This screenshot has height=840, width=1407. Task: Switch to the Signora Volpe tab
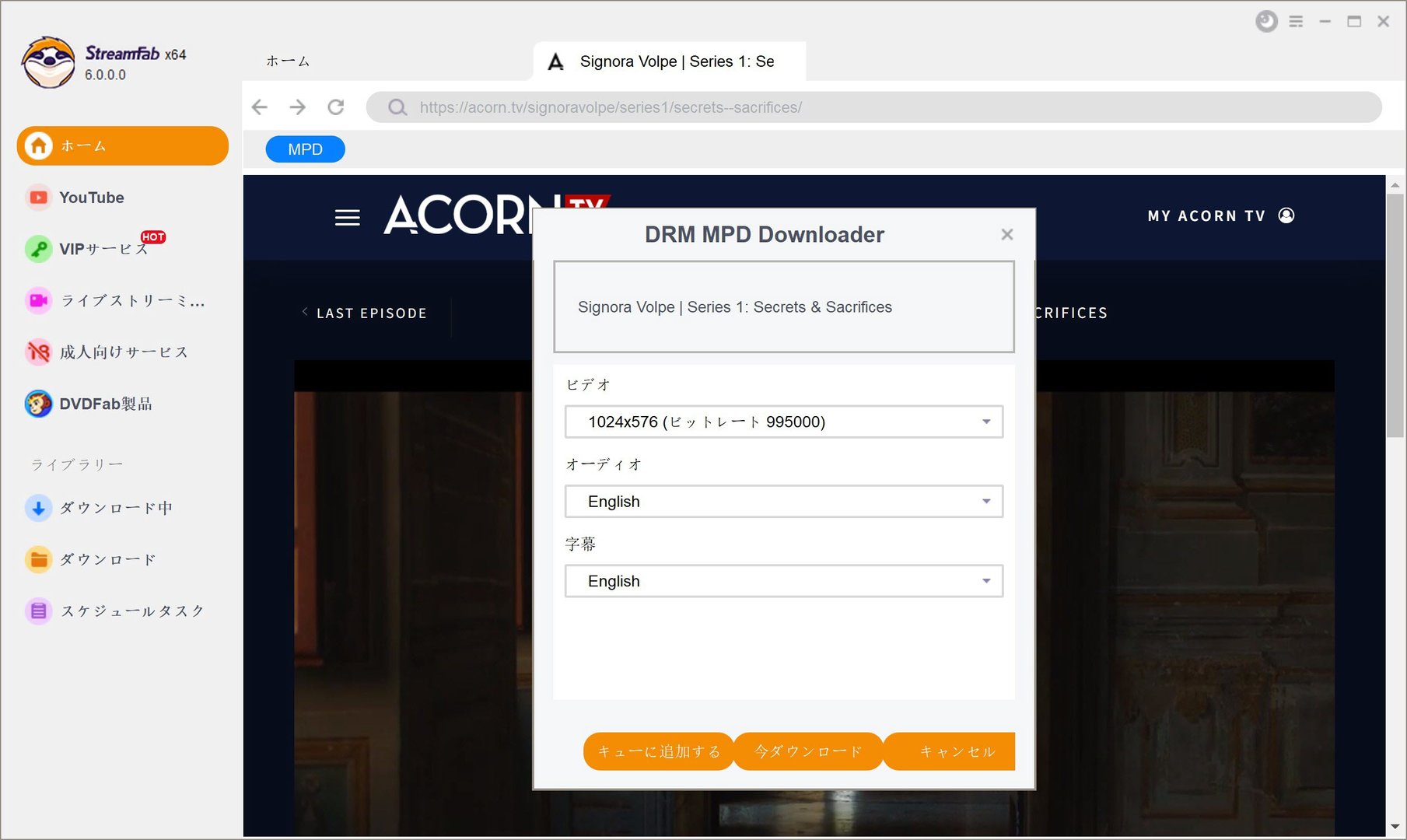(669, 61)
